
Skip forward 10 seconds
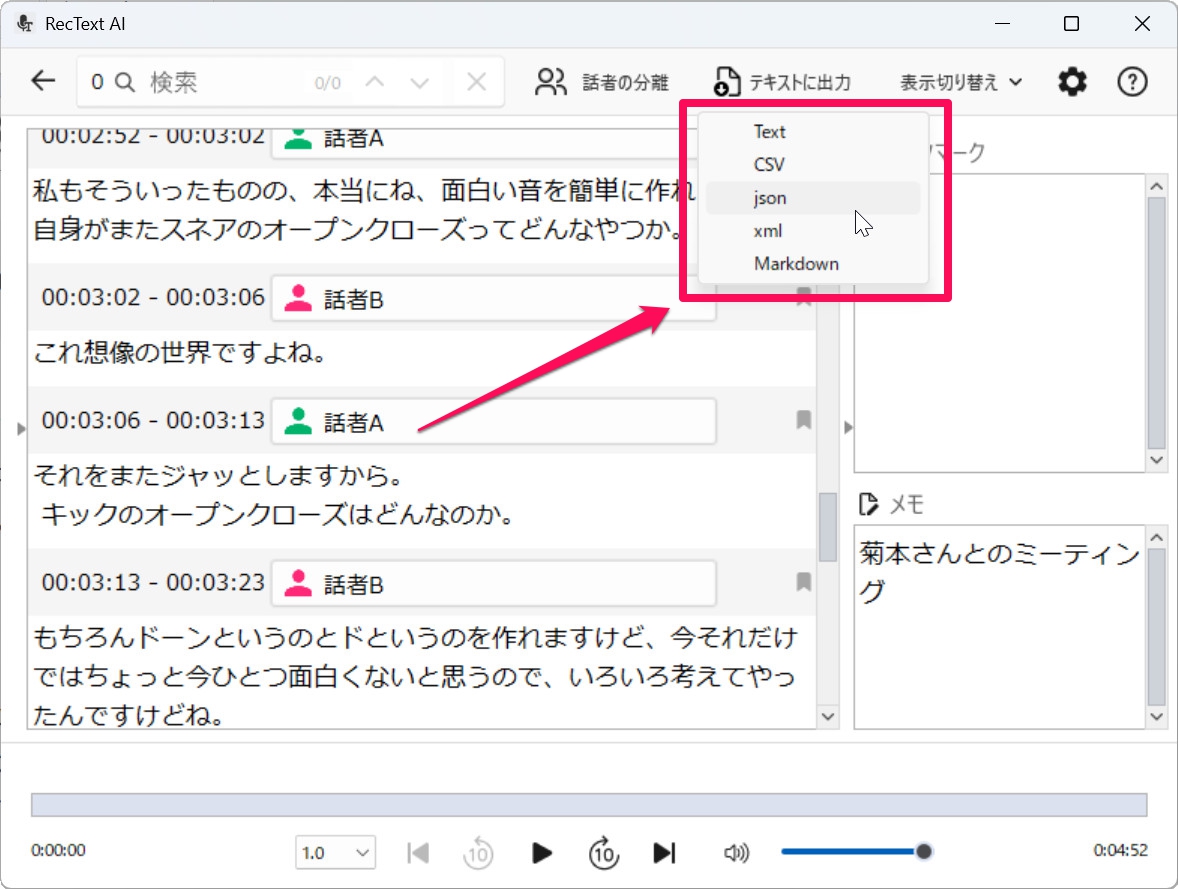(603, 853)
